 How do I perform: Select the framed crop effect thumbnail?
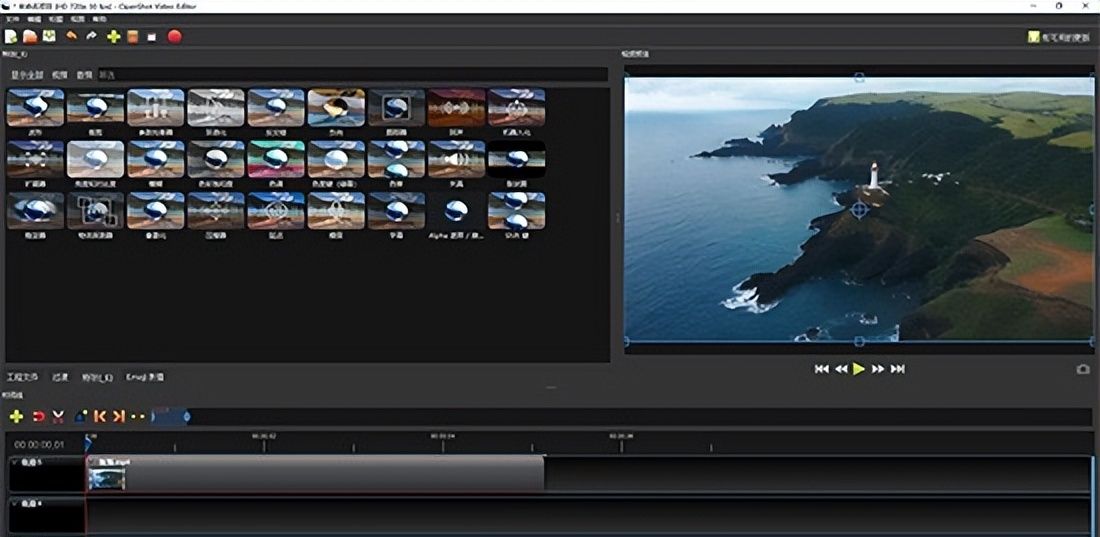pos(396,107)
